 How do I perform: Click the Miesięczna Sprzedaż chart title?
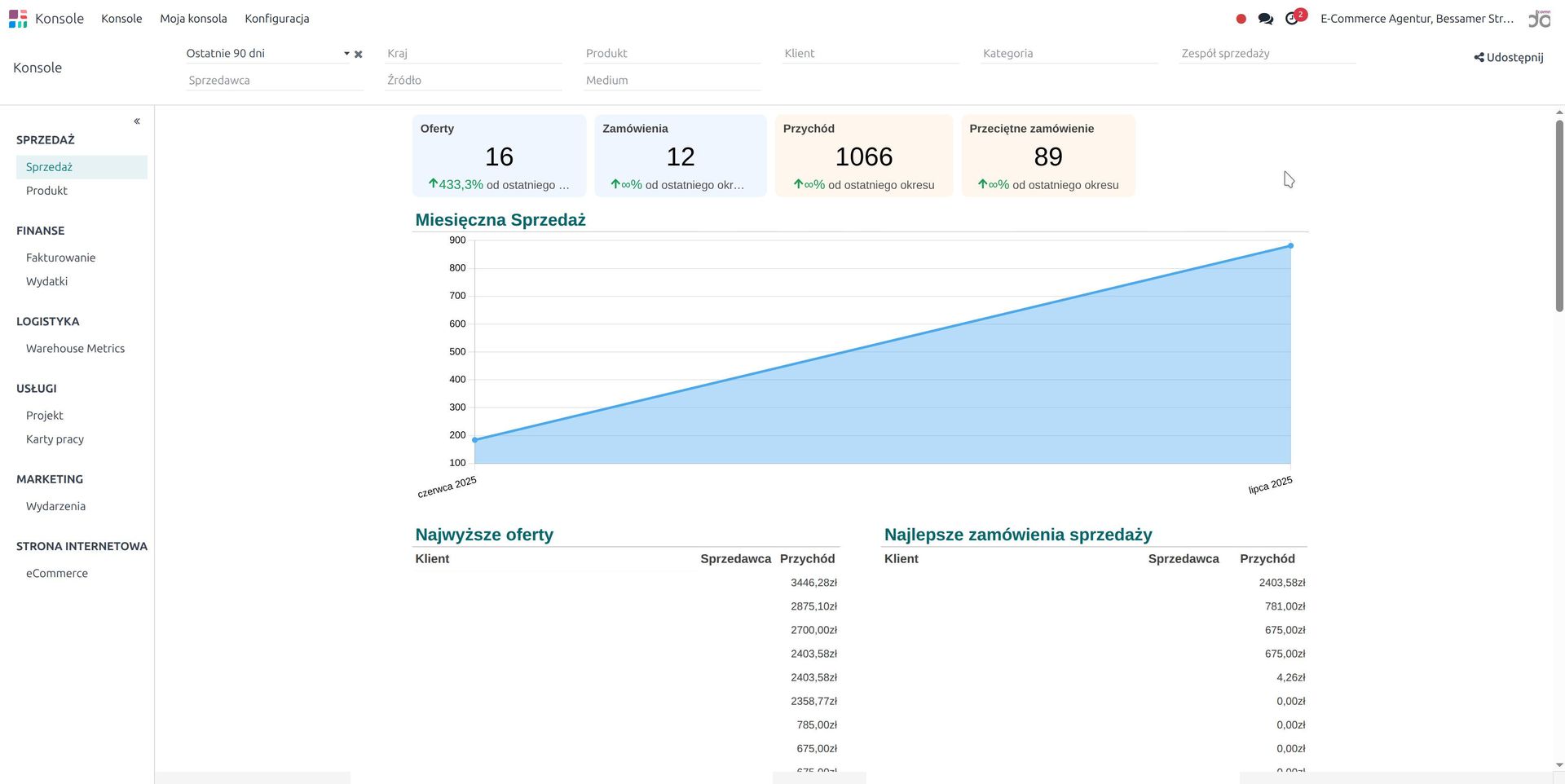coord(500,220)
